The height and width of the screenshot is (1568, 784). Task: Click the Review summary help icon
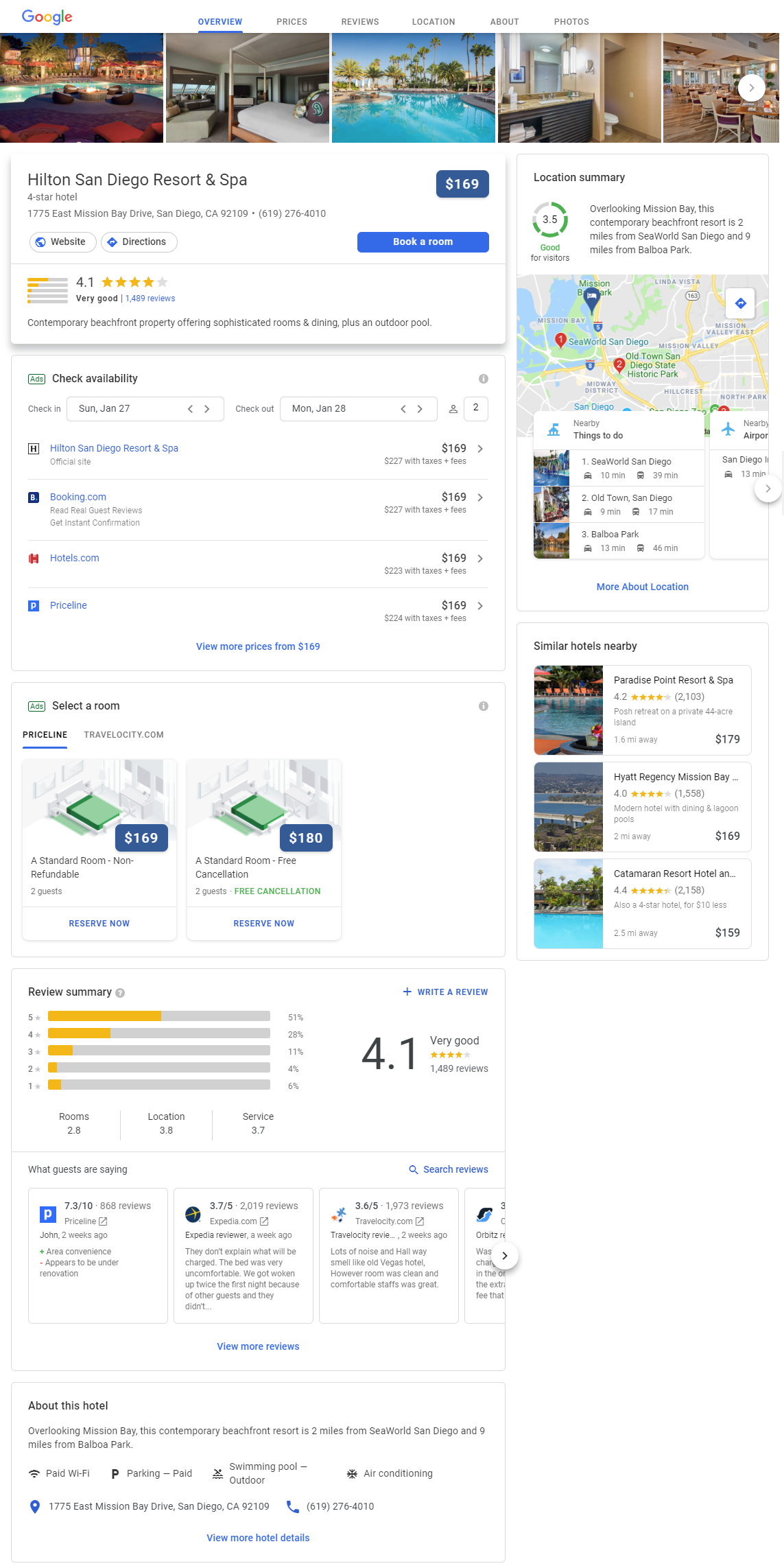120,993
